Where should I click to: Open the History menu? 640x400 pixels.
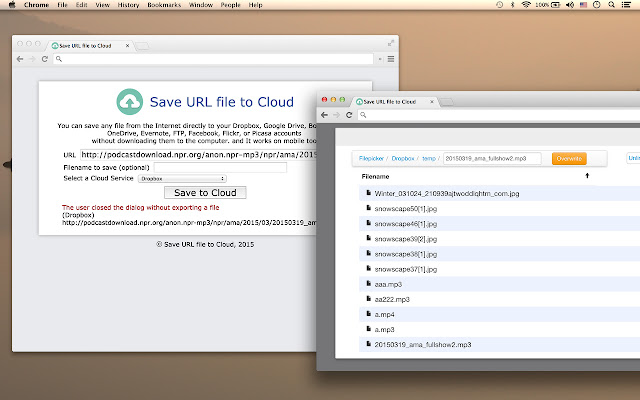point(128,5)
